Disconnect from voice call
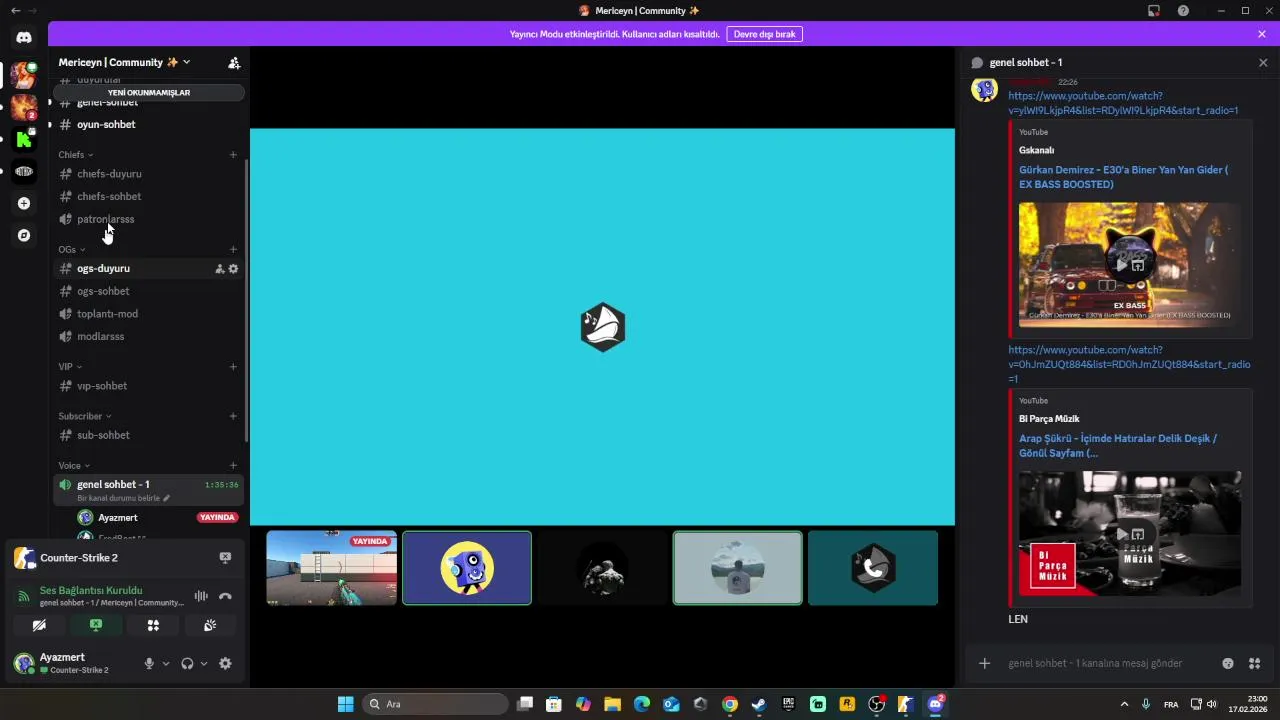The height and width of the screenshot is (720, 1280). coord(225,596)
